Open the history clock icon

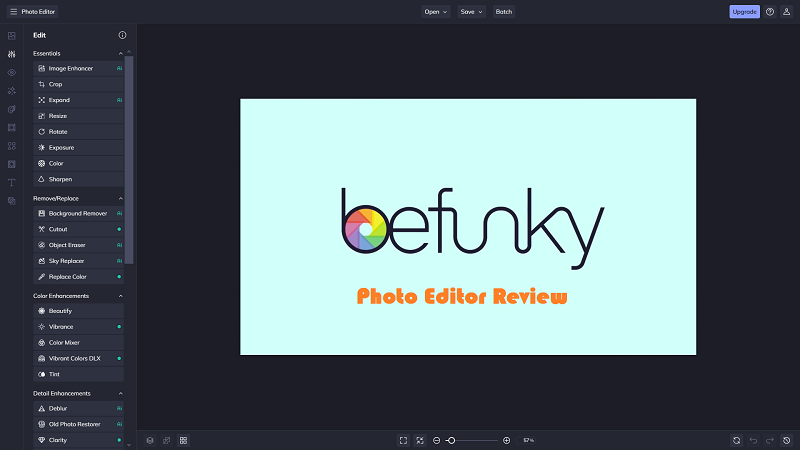(787, 440)
